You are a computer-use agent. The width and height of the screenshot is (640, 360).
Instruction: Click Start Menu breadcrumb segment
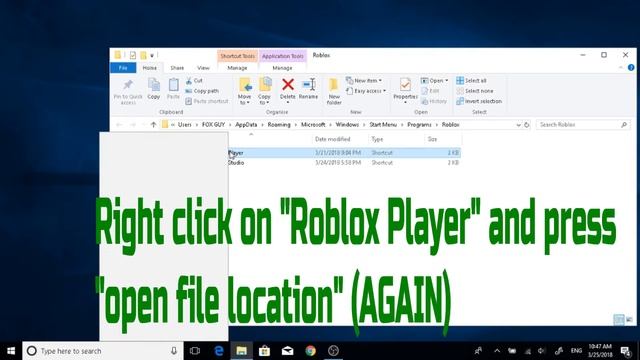tap(383, 125)
